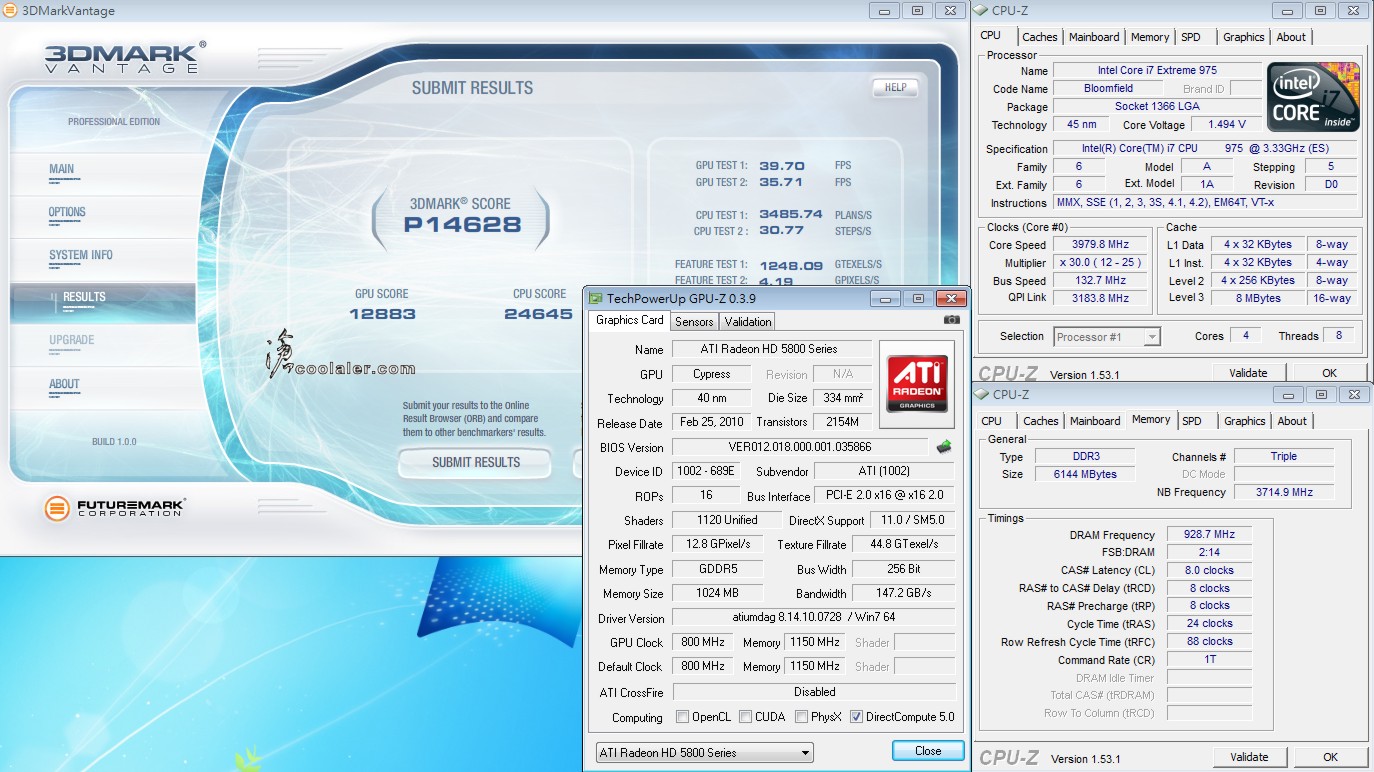Open Graphics tab in top CPU-Z window
1374x772 pixels.
coord(1244,37)
